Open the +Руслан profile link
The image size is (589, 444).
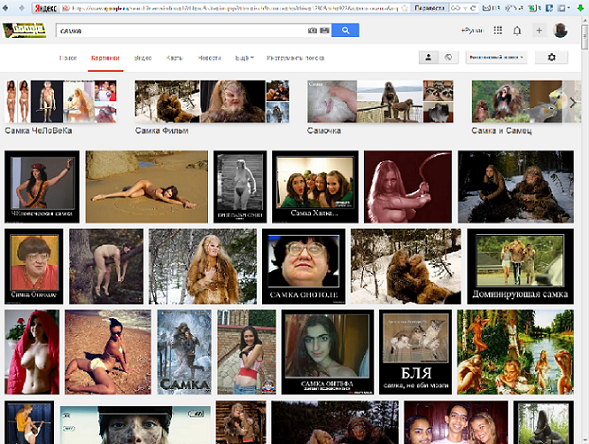[472, 30]
